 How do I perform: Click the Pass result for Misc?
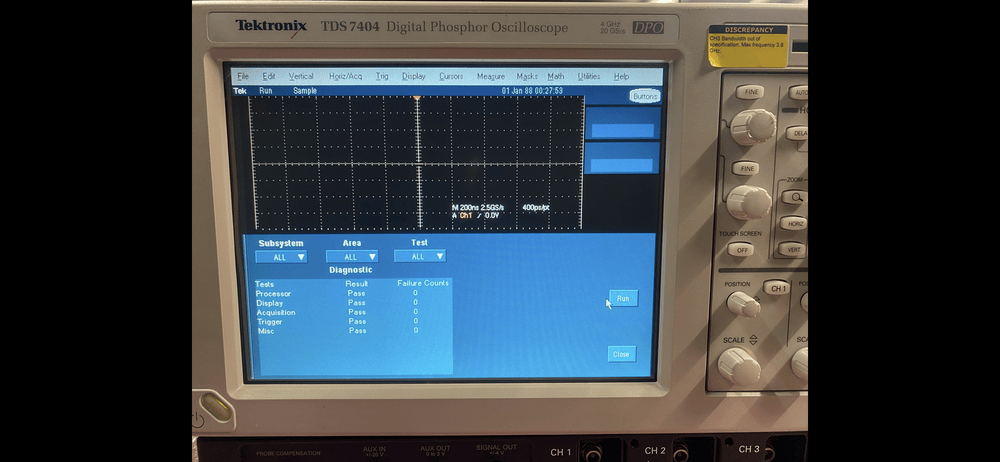(358, 331)
